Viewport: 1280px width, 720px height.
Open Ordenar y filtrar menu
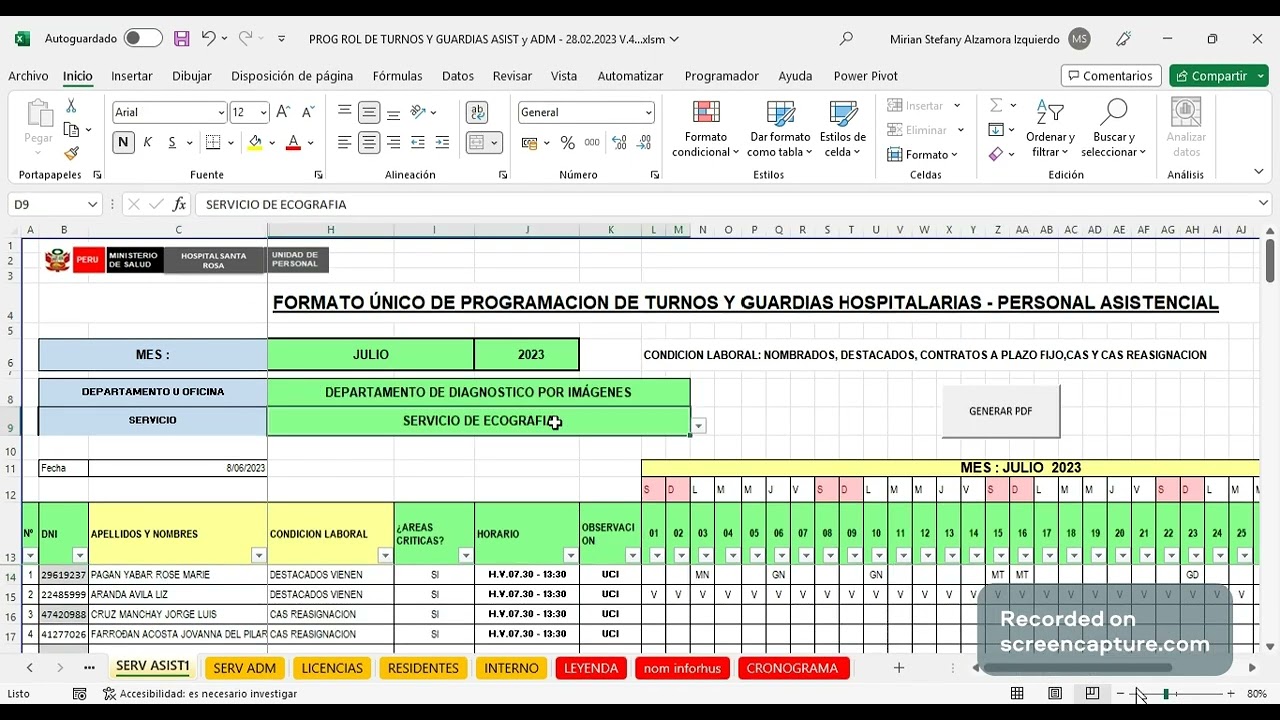(x=1050, y=129)
